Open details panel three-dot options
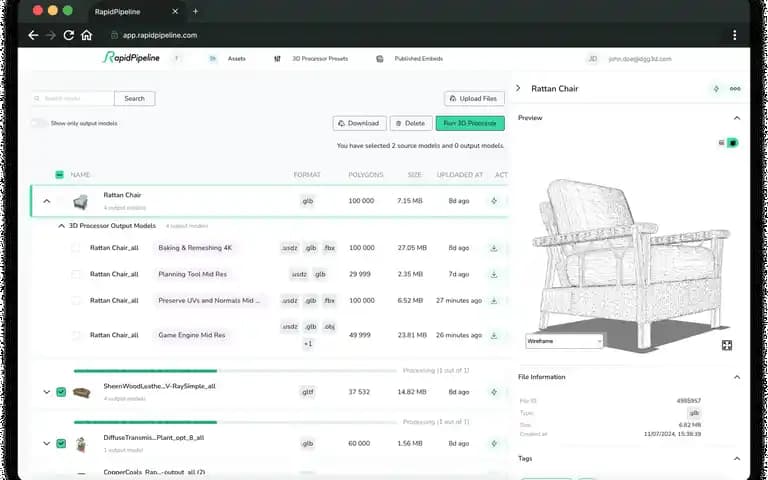 click(x=735, y=89)
